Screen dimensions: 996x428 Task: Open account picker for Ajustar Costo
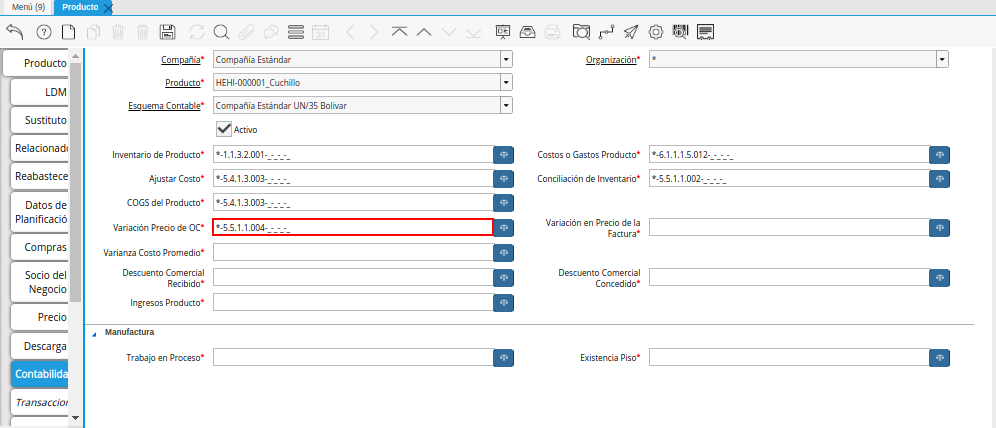[x=504, y=178]
